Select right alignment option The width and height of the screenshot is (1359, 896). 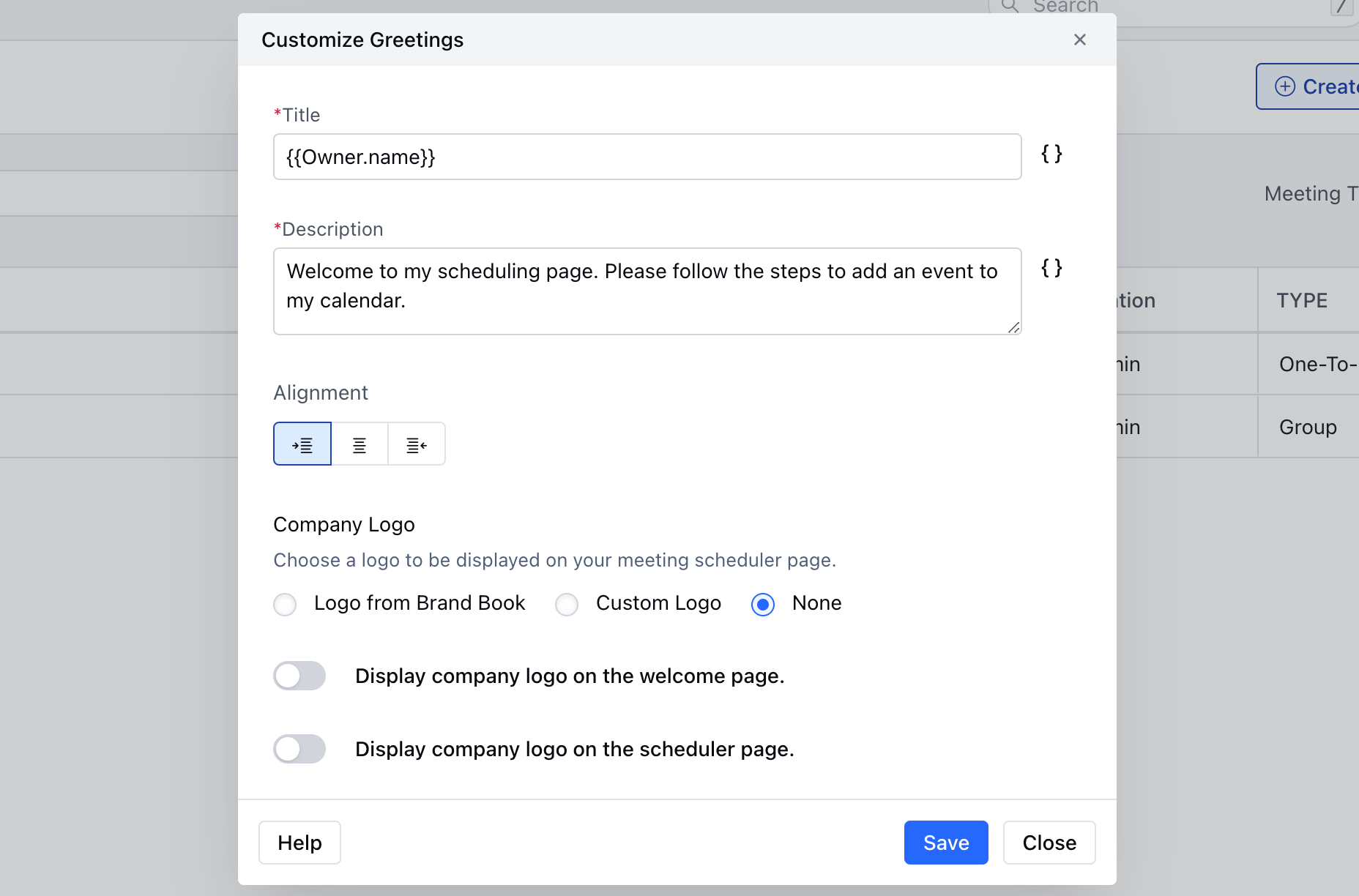pos(417,444)
